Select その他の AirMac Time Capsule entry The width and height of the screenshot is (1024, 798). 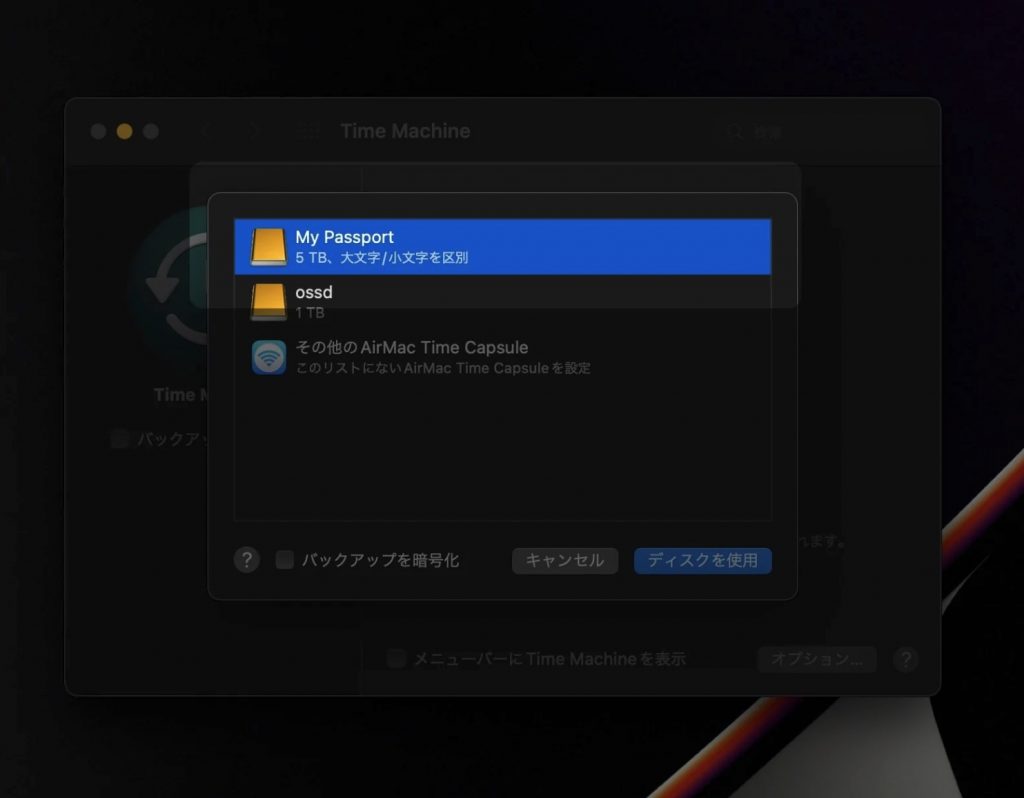click(x=503, y=357)
